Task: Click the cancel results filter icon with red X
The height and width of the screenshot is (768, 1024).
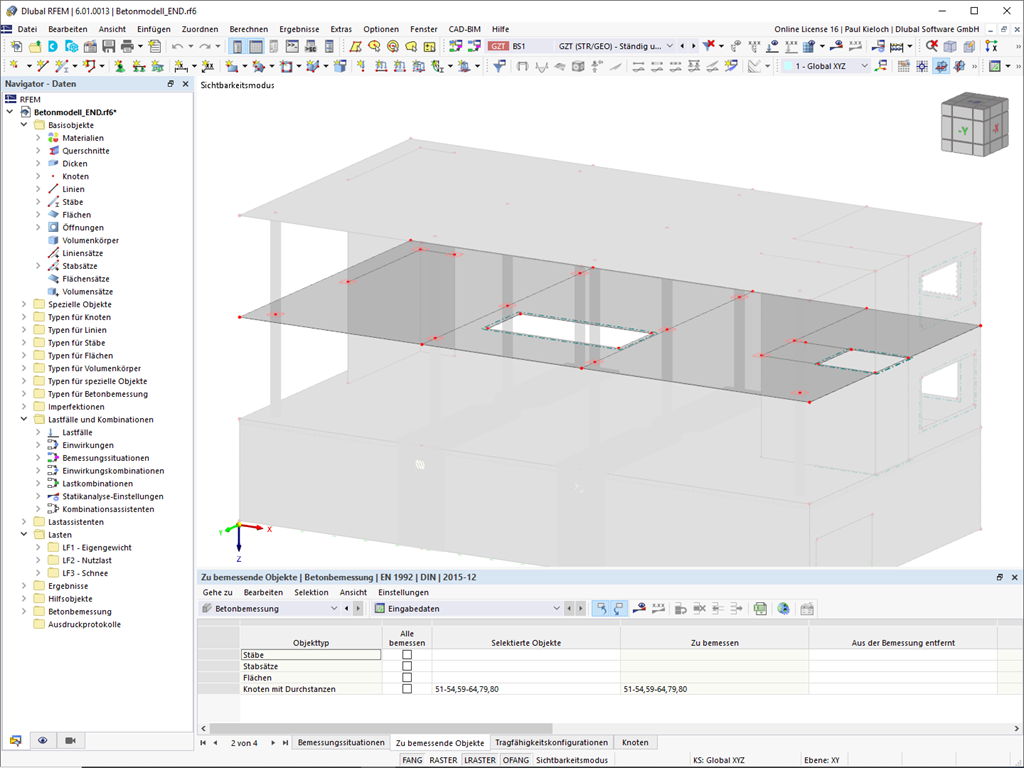Action: (x=709, y=46)
